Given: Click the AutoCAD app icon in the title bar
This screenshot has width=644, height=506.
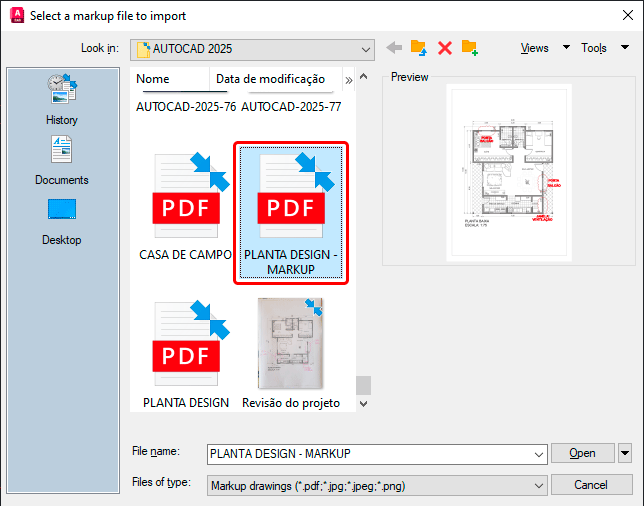Looking at the screenshot, I should pos(17,16).
